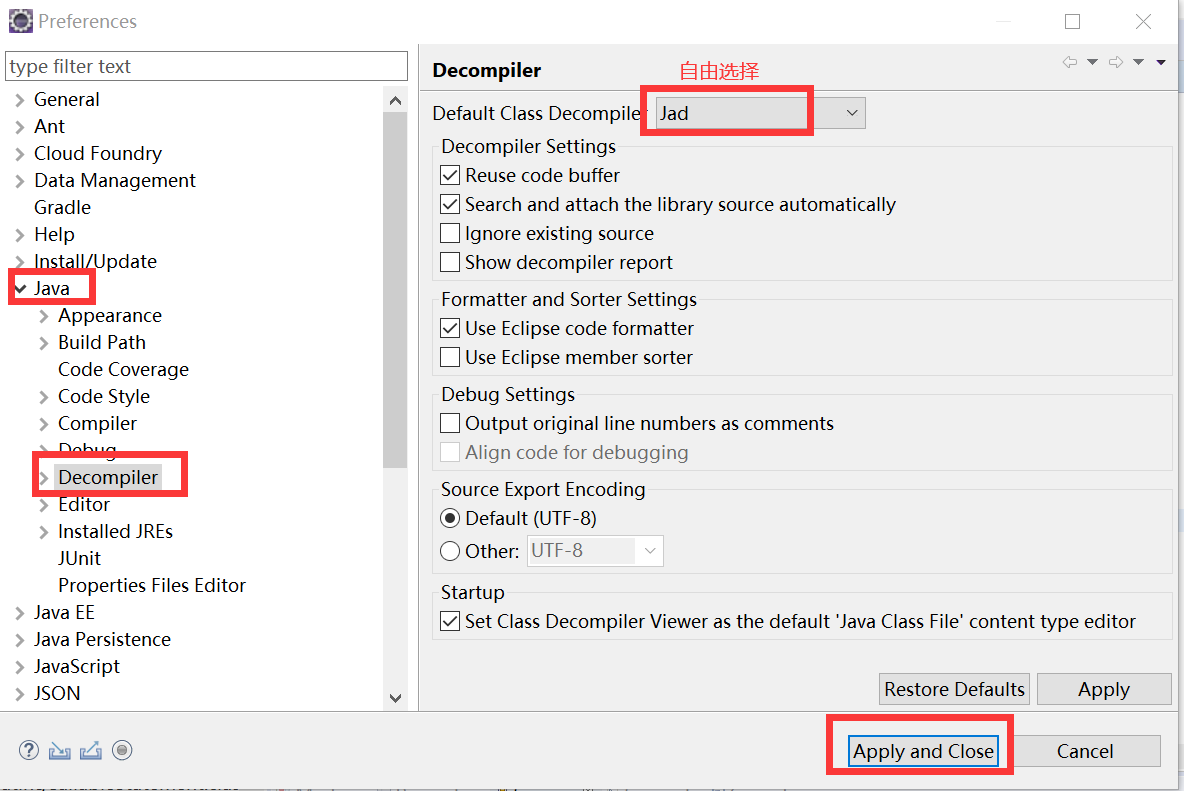Click the Forward navigation arrow icon
The width and height of the screenshot is (1184, 791).
coord(1116,63)
